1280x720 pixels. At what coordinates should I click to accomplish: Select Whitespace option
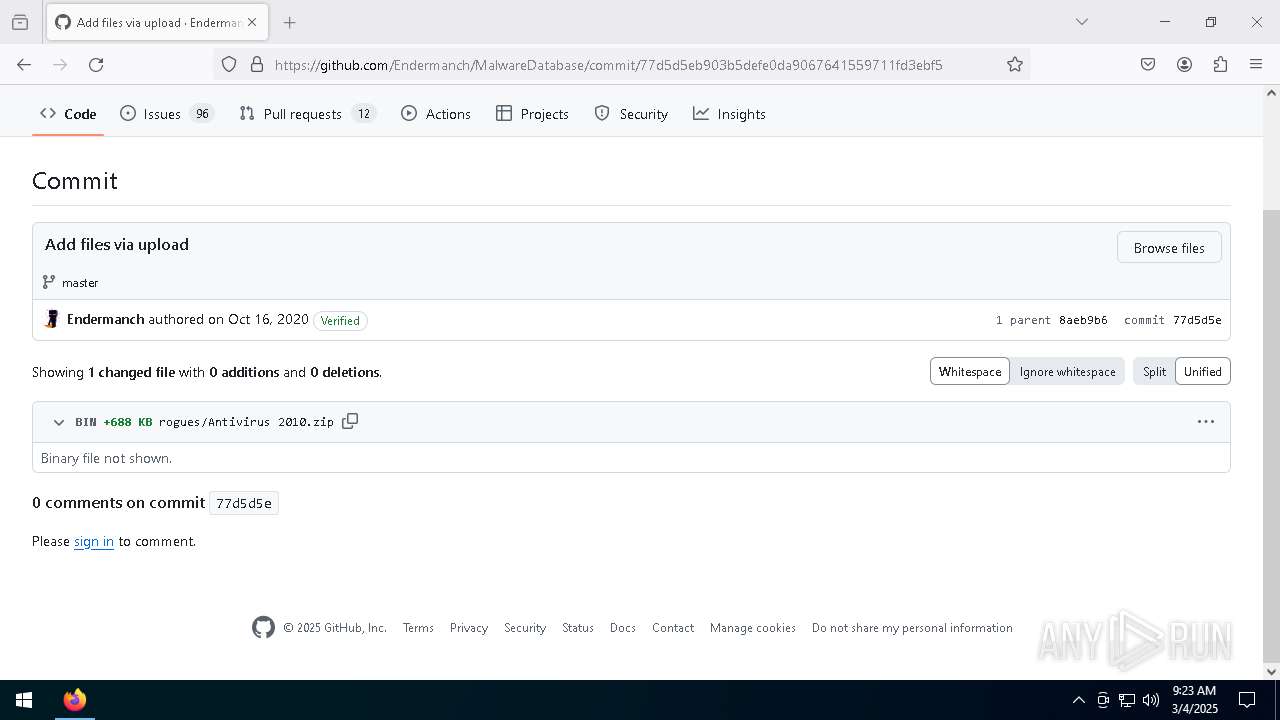[970, 372]
